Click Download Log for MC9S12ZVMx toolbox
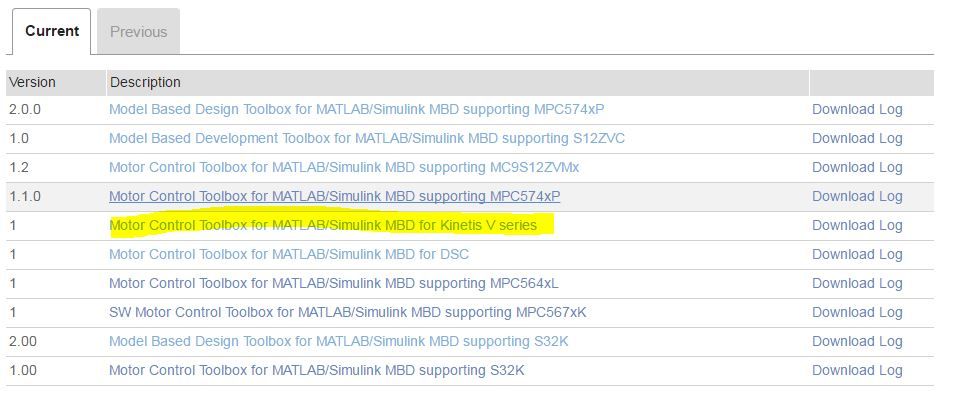The width and height of the screenshot is (957, 408). [x=857, y=167]
